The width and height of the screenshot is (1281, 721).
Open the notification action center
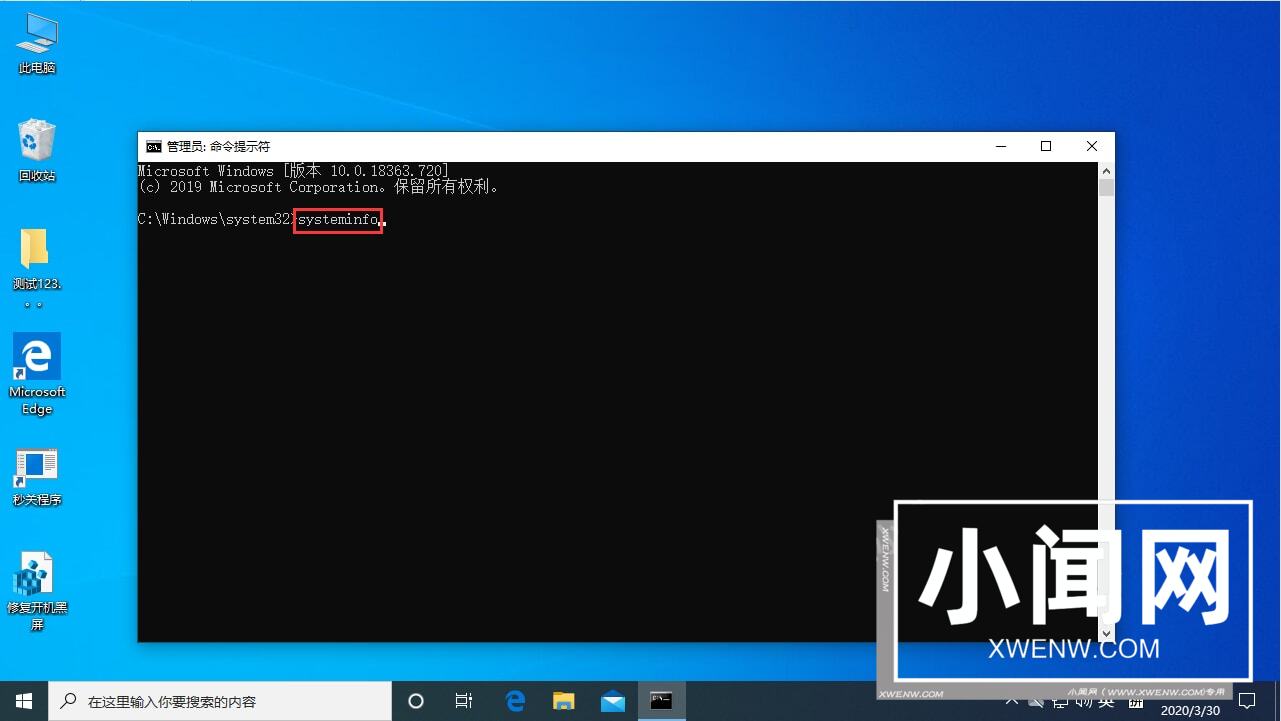point(1247,701)
